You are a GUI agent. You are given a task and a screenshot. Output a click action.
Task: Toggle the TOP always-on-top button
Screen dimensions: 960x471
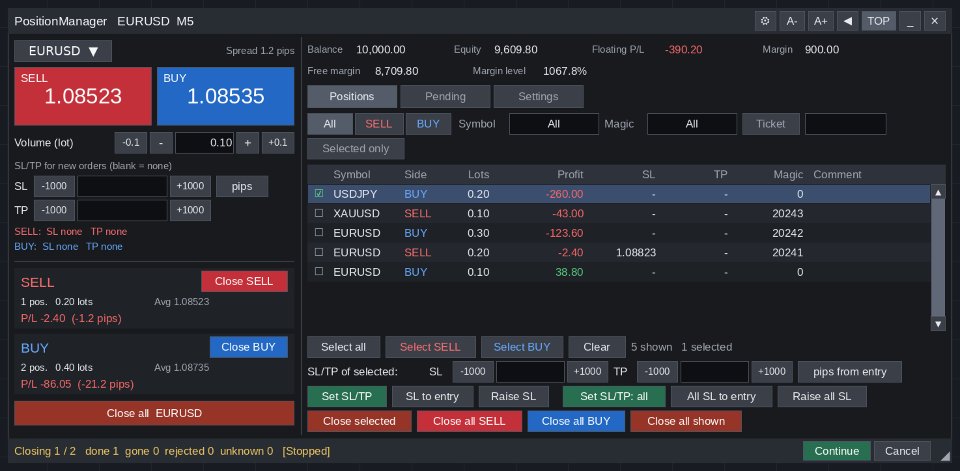(879, 21)
